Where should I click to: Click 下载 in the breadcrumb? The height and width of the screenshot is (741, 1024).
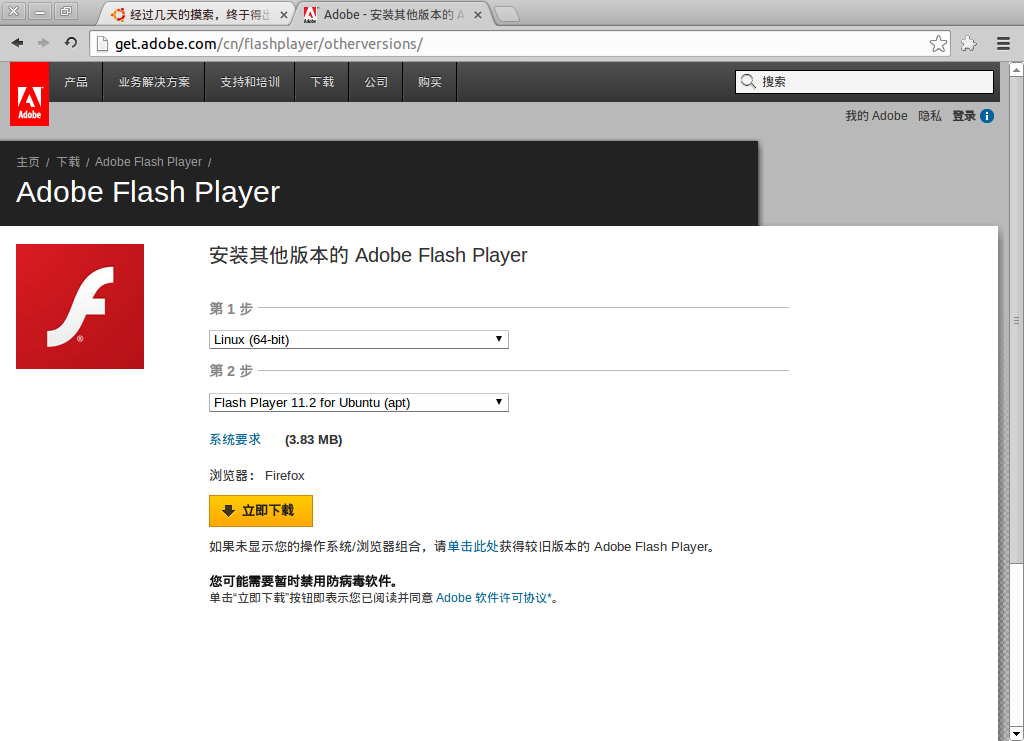click(68, 162)
